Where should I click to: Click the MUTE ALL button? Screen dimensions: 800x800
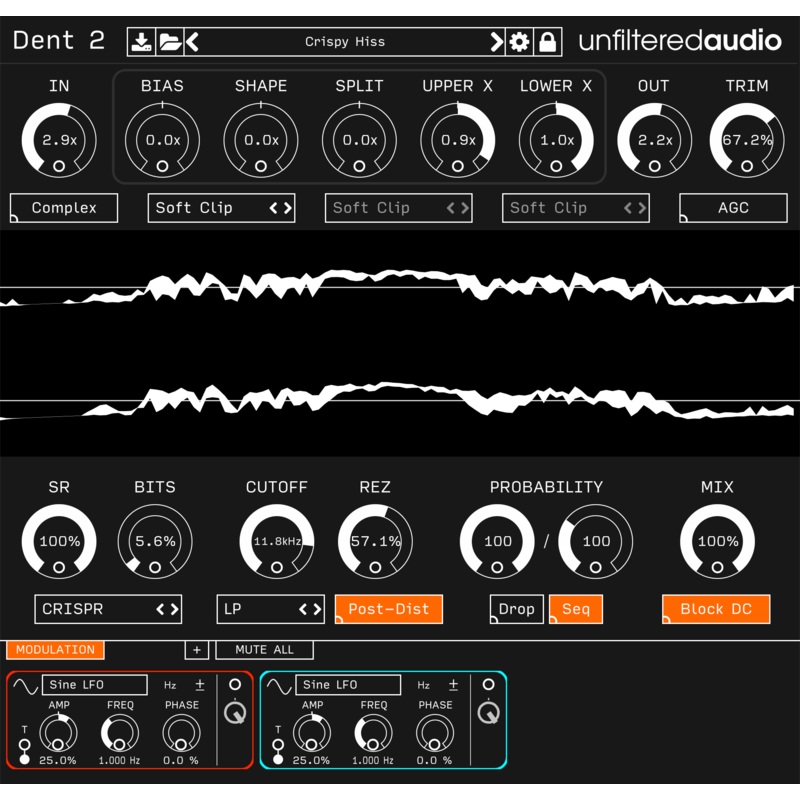tap(264, 649)
